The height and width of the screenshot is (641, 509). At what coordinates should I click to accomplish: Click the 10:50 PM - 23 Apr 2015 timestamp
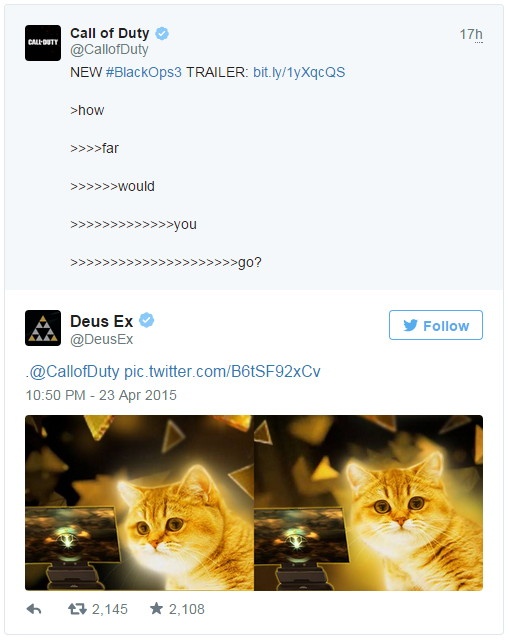tap(101, 395)
